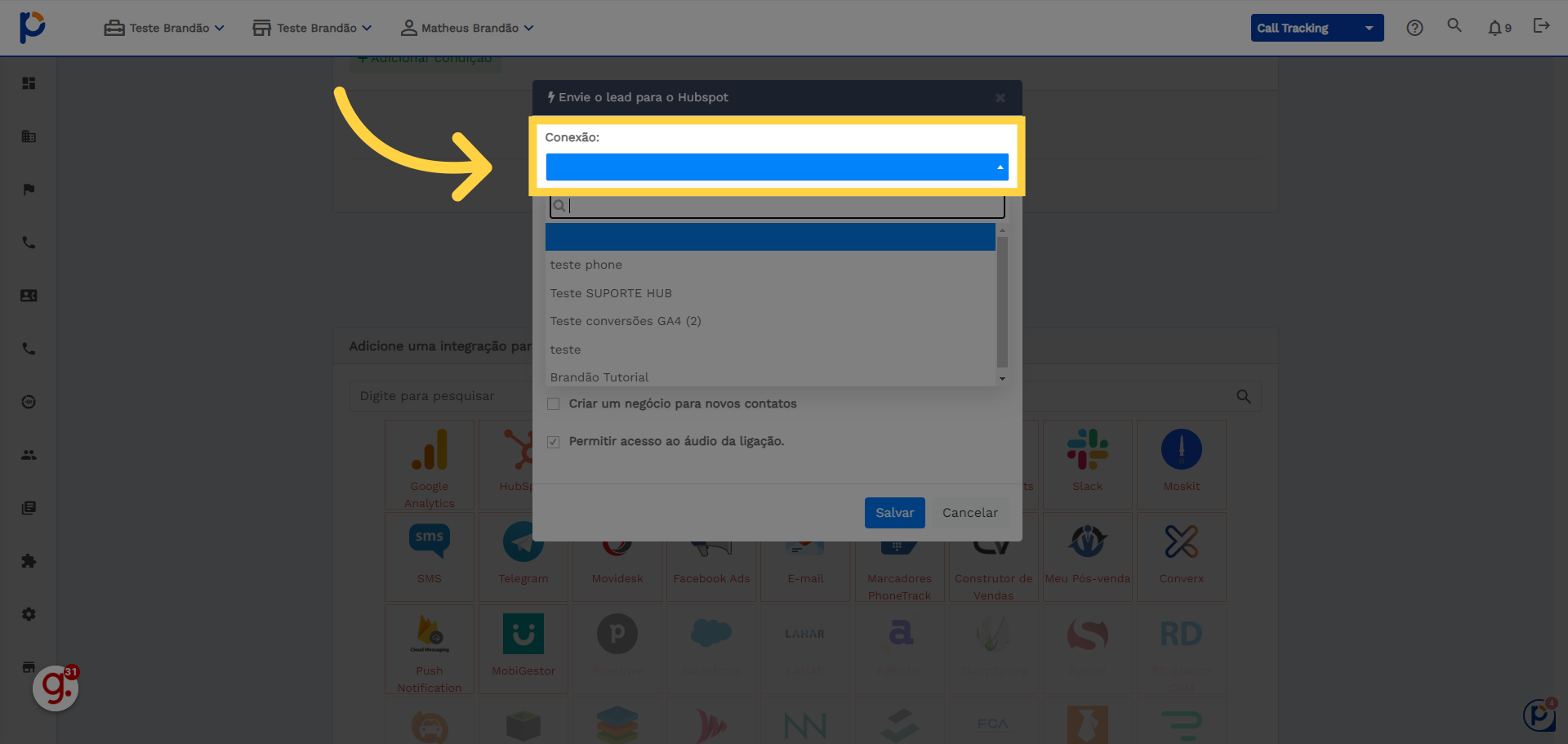Open the help question-mark icon in the header
1568x744 pixels.
click(1414, 28)
